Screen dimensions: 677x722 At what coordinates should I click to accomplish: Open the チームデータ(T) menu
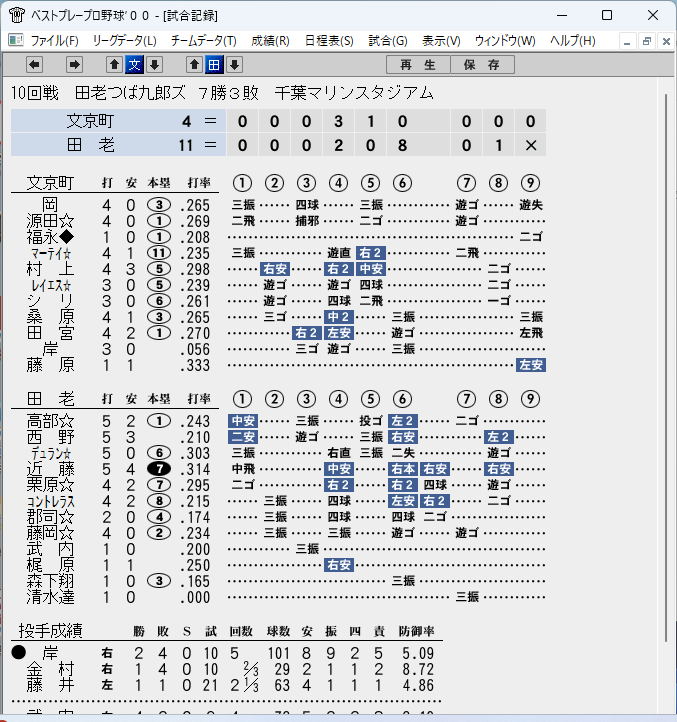pos(204,41)
